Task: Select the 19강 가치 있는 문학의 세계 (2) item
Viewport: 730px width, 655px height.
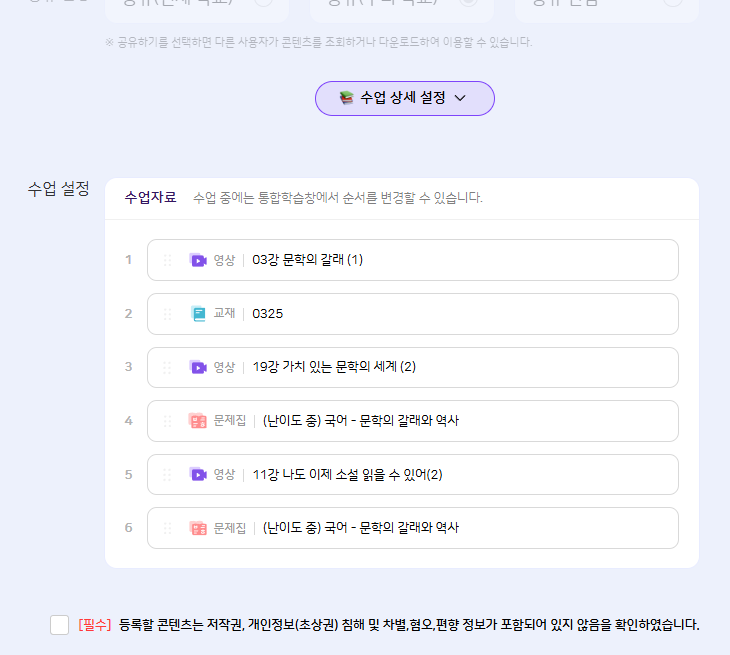Action: point(334,367)
